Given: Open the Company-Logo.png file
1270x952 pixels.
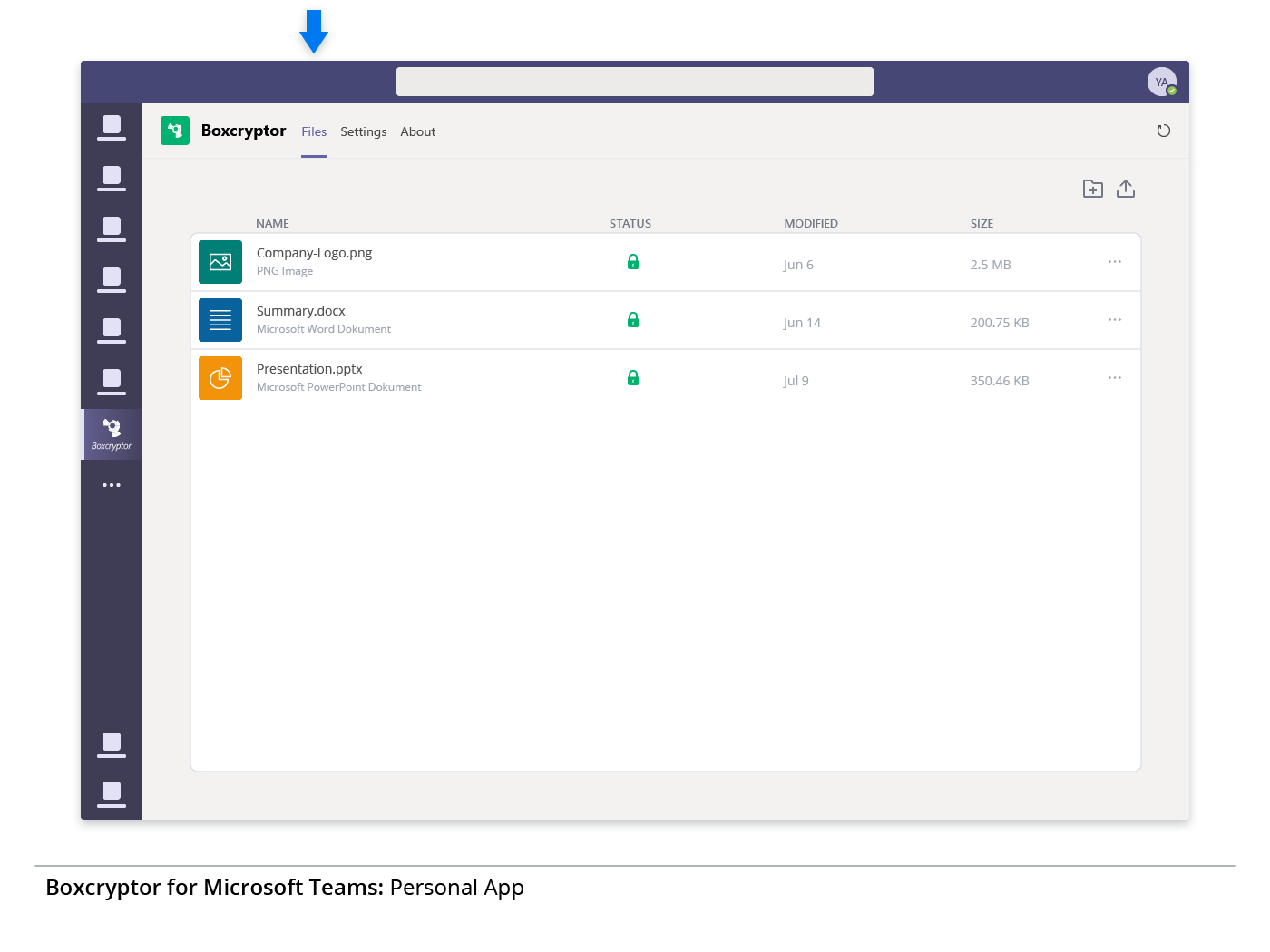Looking at the screenshot, I should (x=314, y=253).
